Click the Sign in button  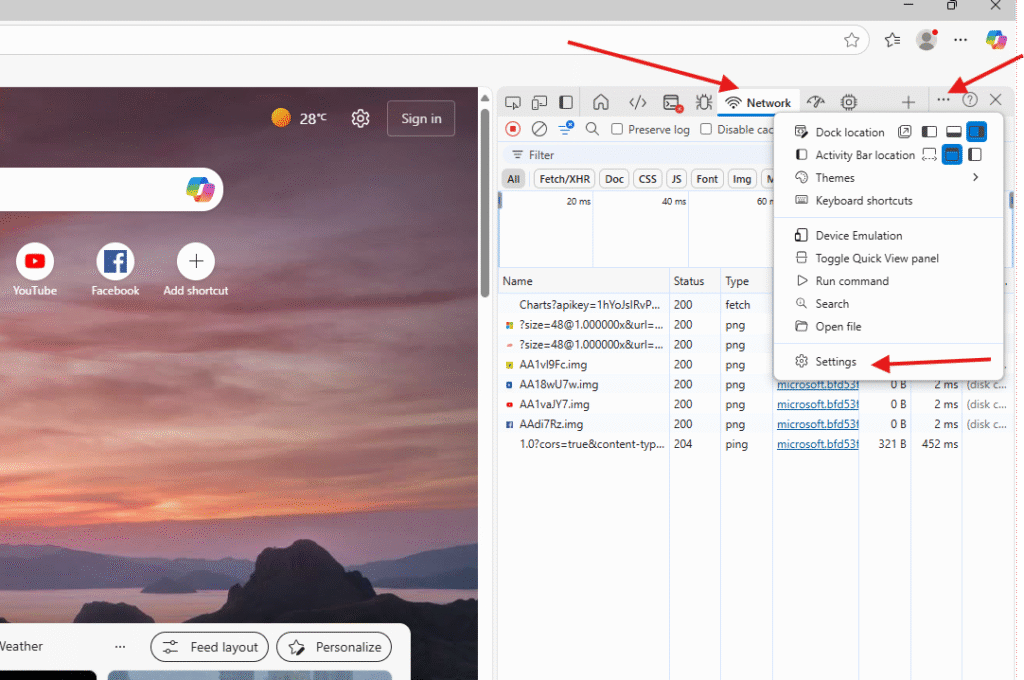coord(421,118)
